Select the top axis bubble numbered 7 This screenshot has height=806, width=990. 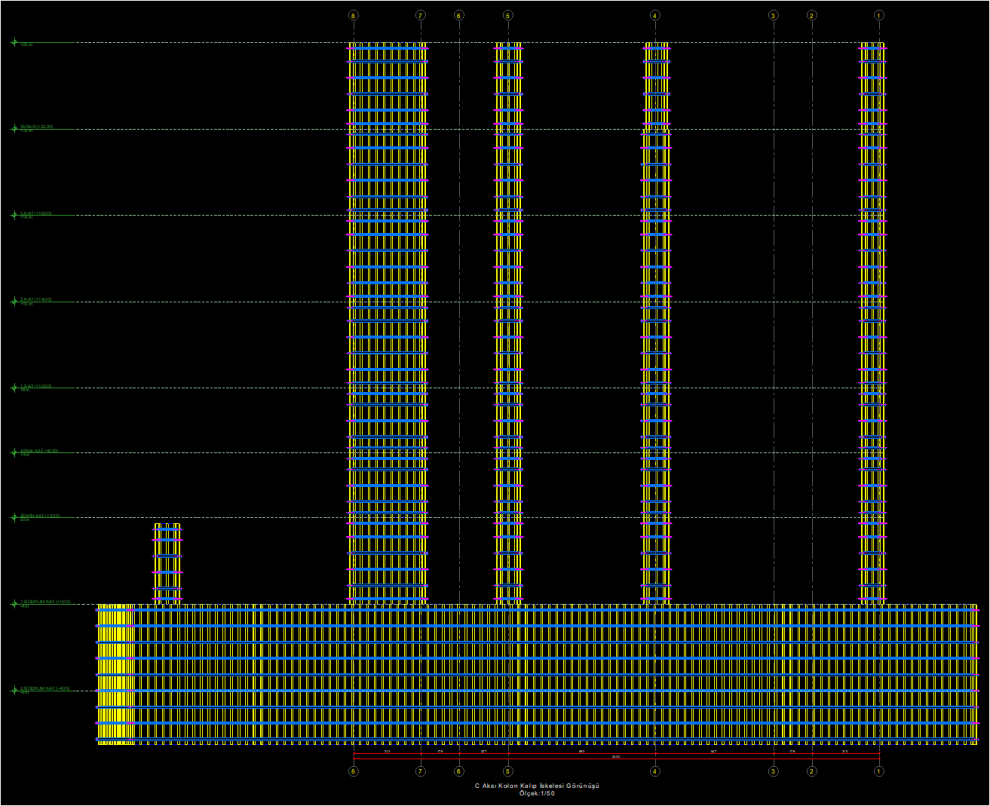[x=420, y=15]
